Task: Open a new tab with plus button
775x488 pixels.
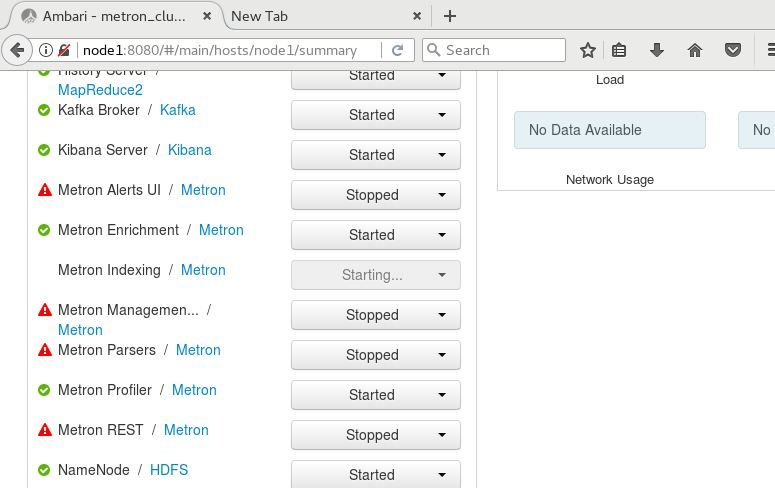Action: coord(450,16)
